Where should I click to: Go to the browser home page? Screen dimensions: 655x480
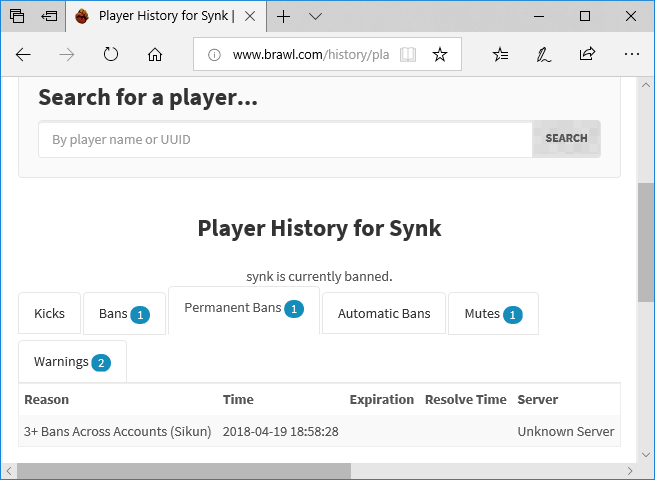[x=154, y=55]
